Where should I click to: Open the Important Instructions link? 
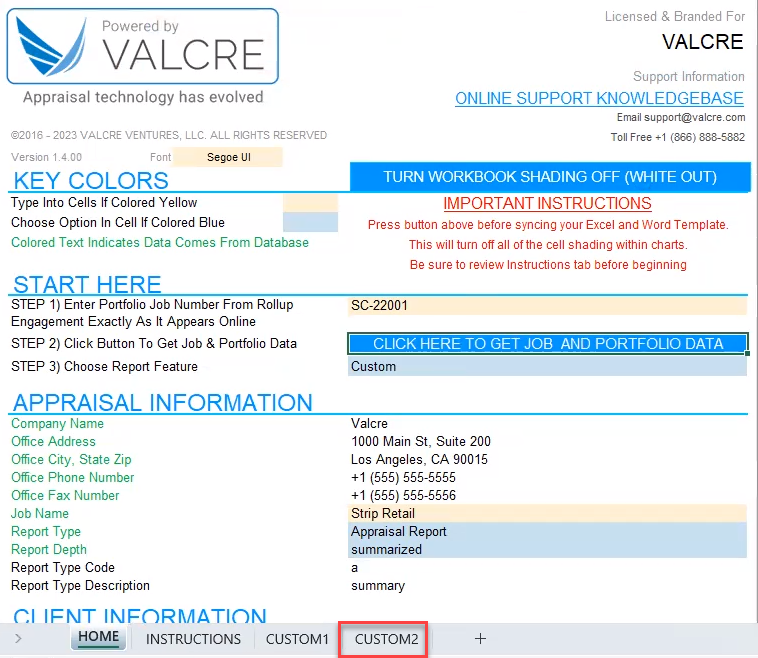point(547,204)
